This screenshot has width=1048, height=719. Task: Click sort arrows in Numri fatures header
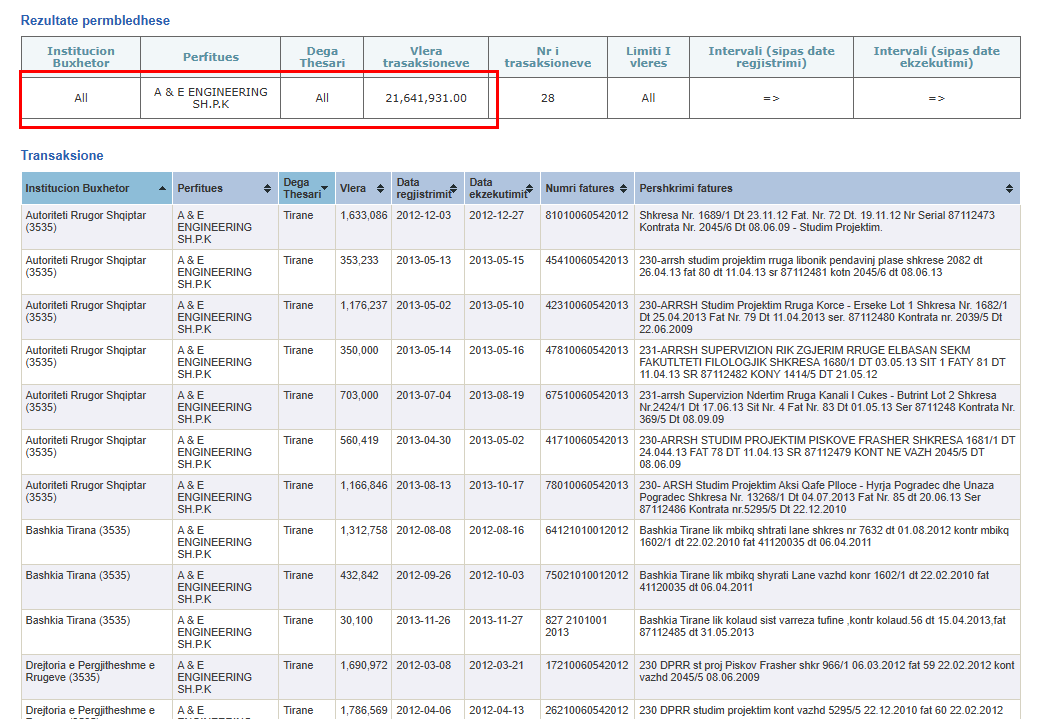[624, 189]
